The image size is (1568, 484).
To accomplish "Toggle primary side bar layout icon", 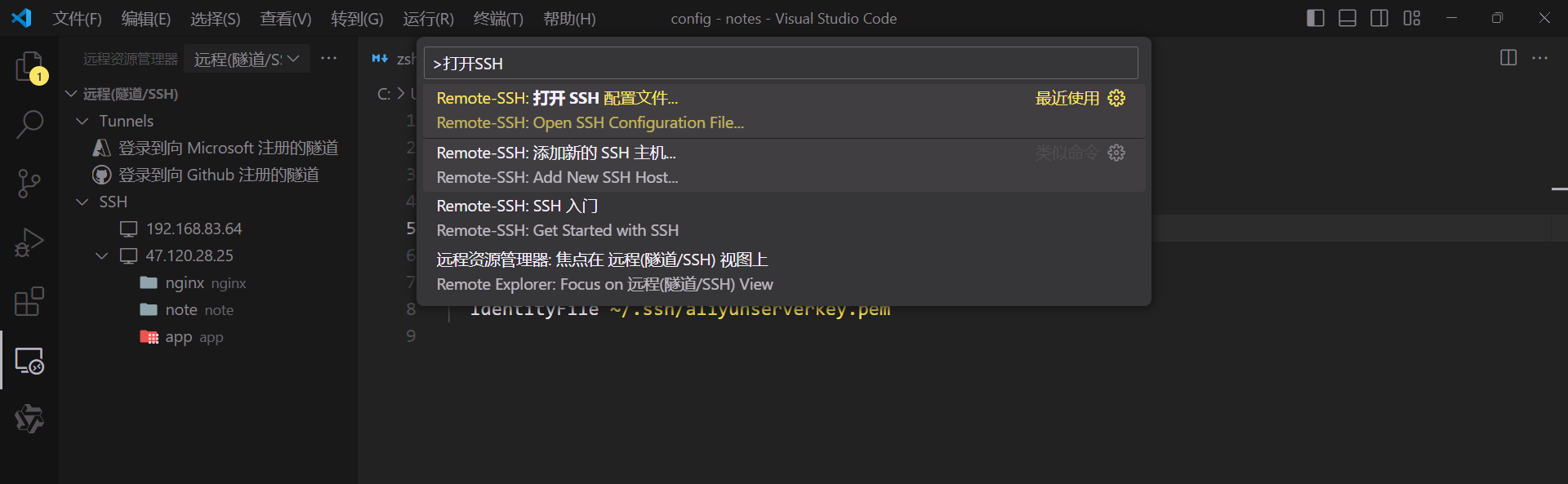I will point(1316,18).
